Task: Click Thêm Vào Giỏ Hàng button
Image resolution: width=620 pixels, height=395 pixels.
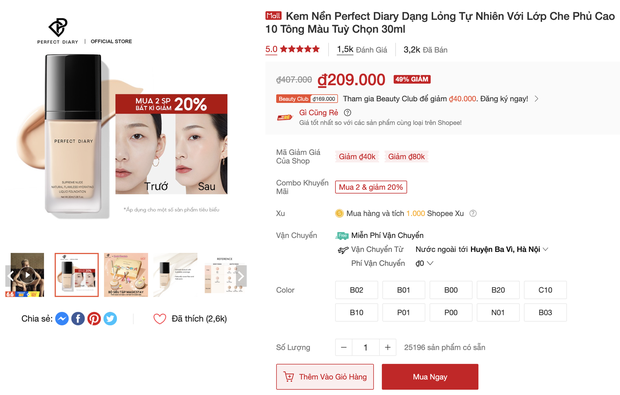Action: (x=325, y=377)
